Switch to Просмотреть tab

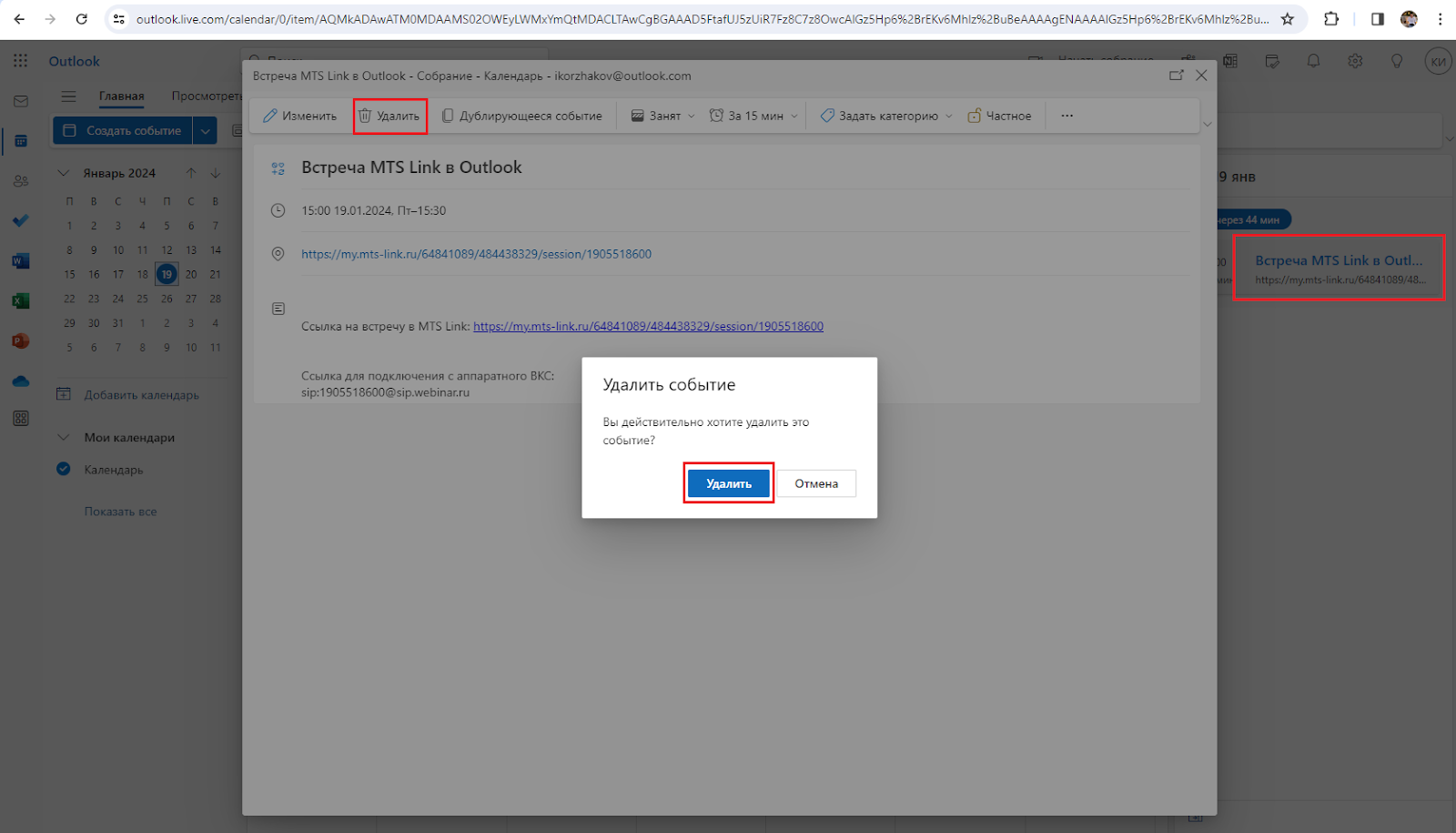pyautogui.click(x=207, y=97)
